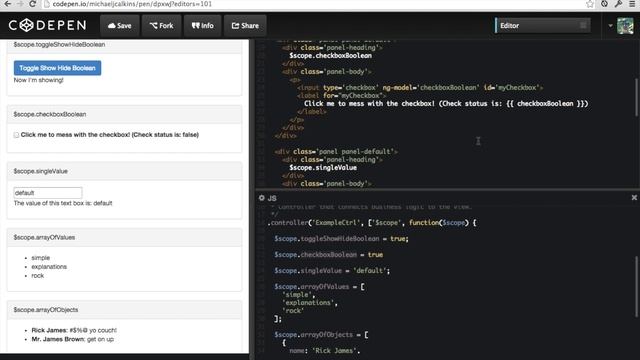
Task: Bookmark the page with the star
Action: [590, 4]
